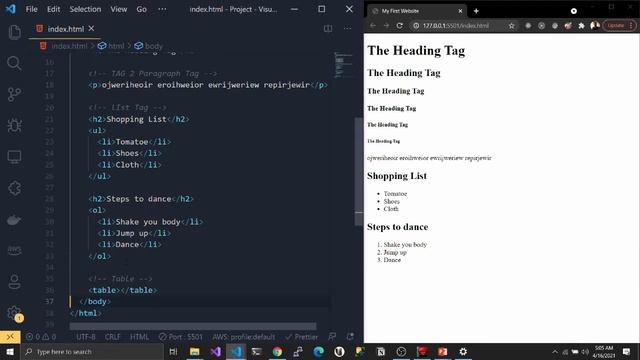Screen dimensions: 640x360
Task: Change the UTF-8 encoding in the status bar
Action: [85, 337]
